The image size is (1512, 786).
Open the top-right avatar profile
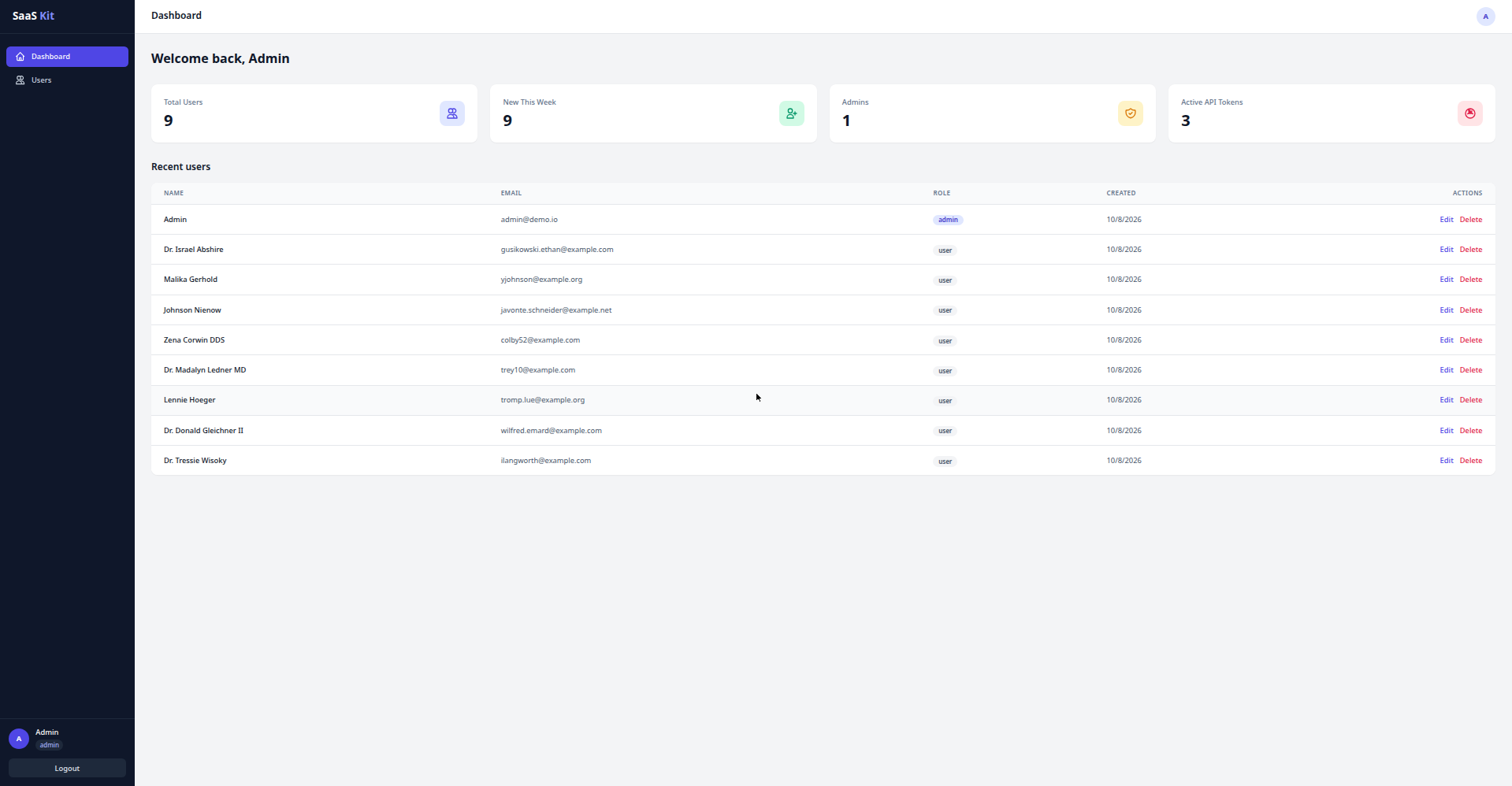click(1486, 17)
